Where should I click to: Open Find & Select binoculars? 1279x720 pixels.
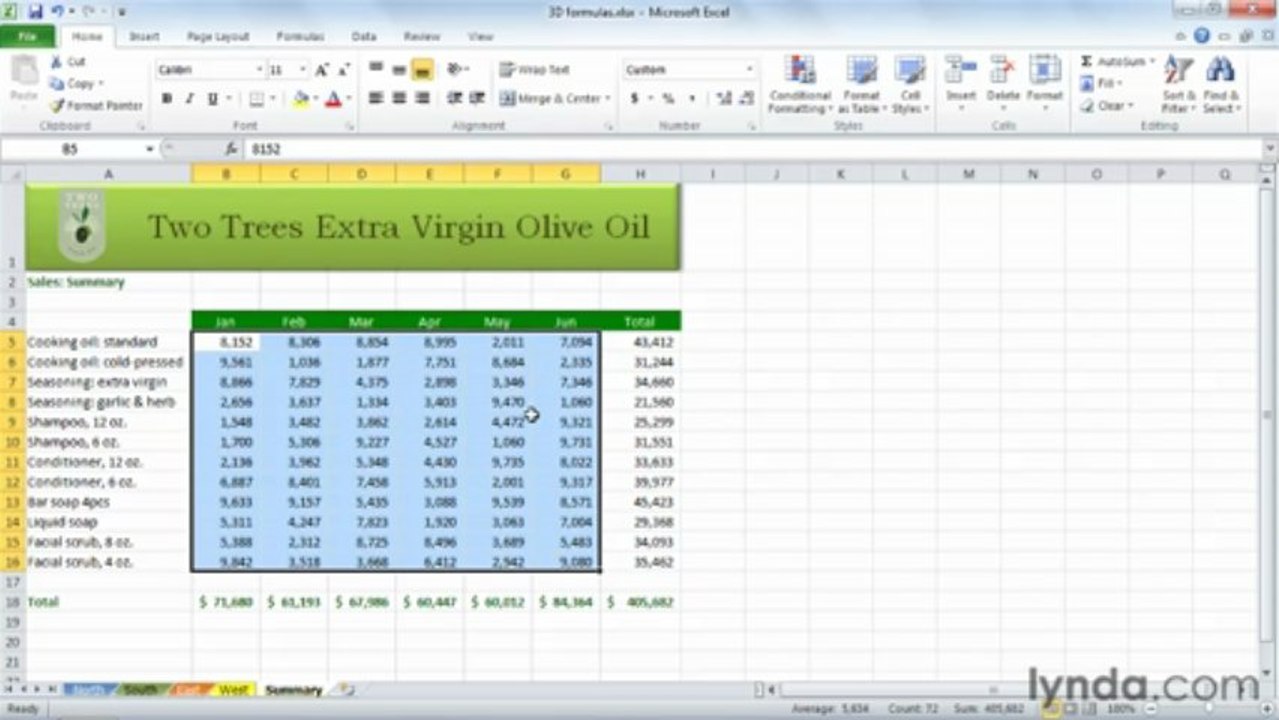pos(1220,84)
